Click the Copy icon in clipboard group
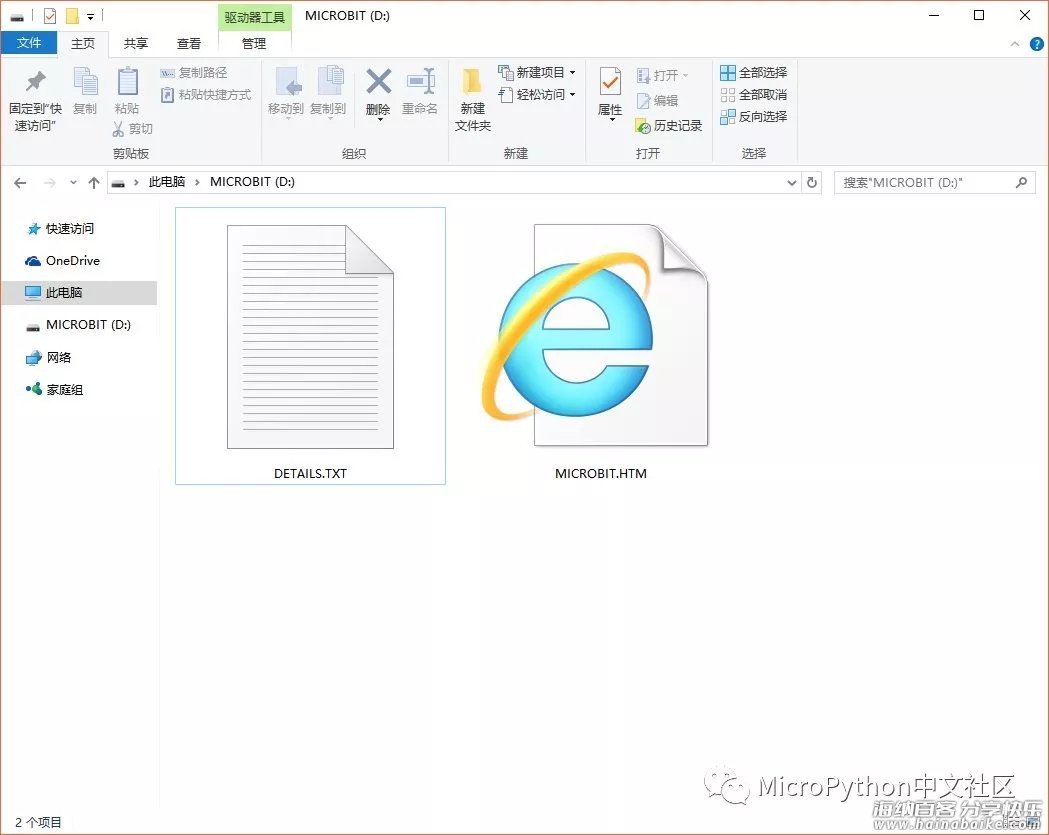This screenshot has width=1049, height=835. pos(85,83)
